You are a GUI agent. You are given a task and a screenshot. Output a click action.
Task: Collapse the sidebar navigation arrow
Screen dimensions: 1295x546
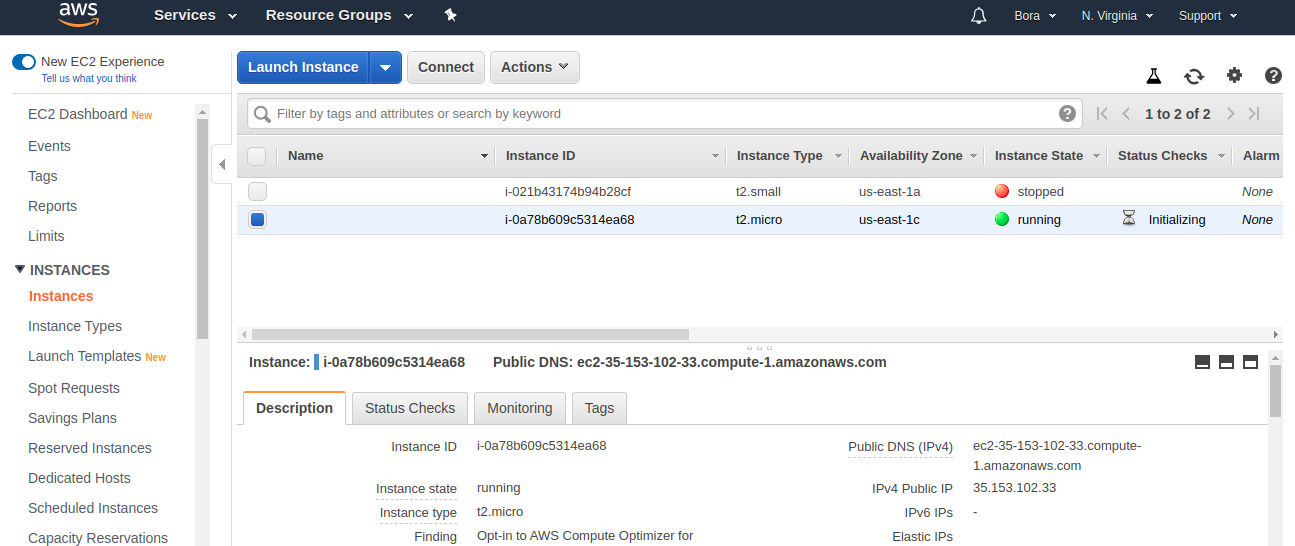tap(222, 164)
